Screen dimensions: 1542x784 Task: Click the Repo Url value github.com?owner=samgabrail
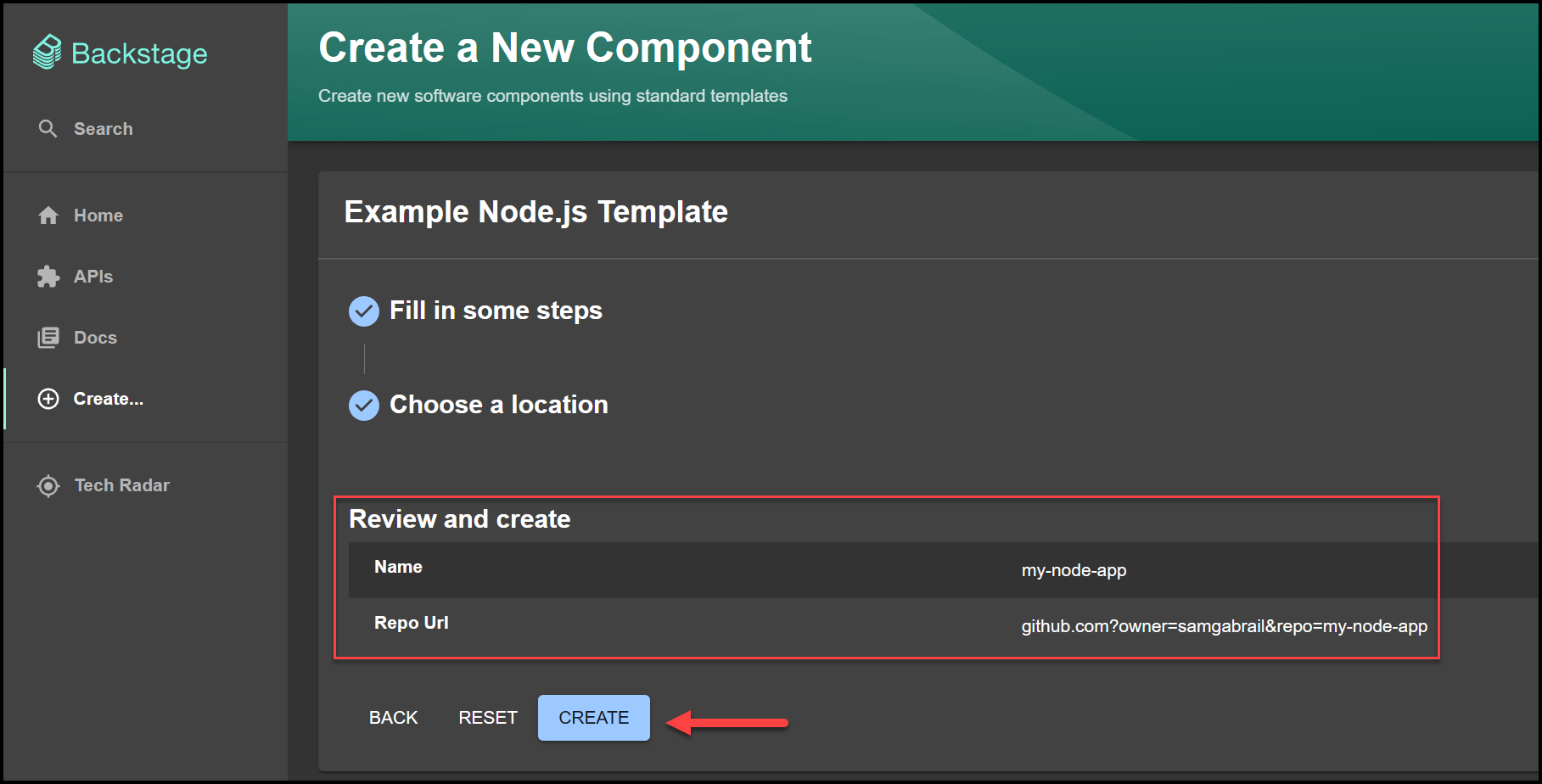[1224, 626]
